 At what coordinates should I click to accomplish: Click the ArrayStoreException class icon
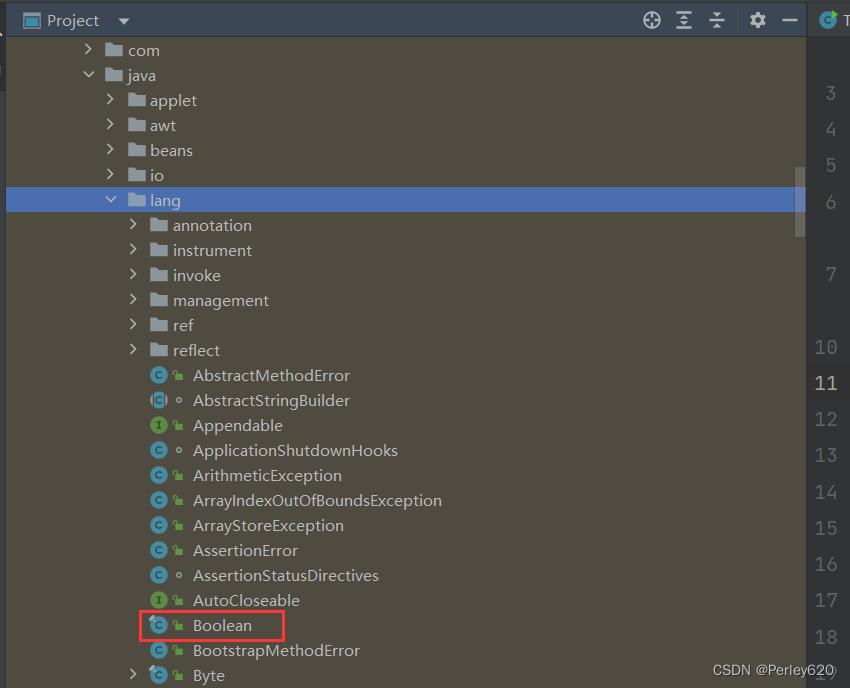click(158, 525)
